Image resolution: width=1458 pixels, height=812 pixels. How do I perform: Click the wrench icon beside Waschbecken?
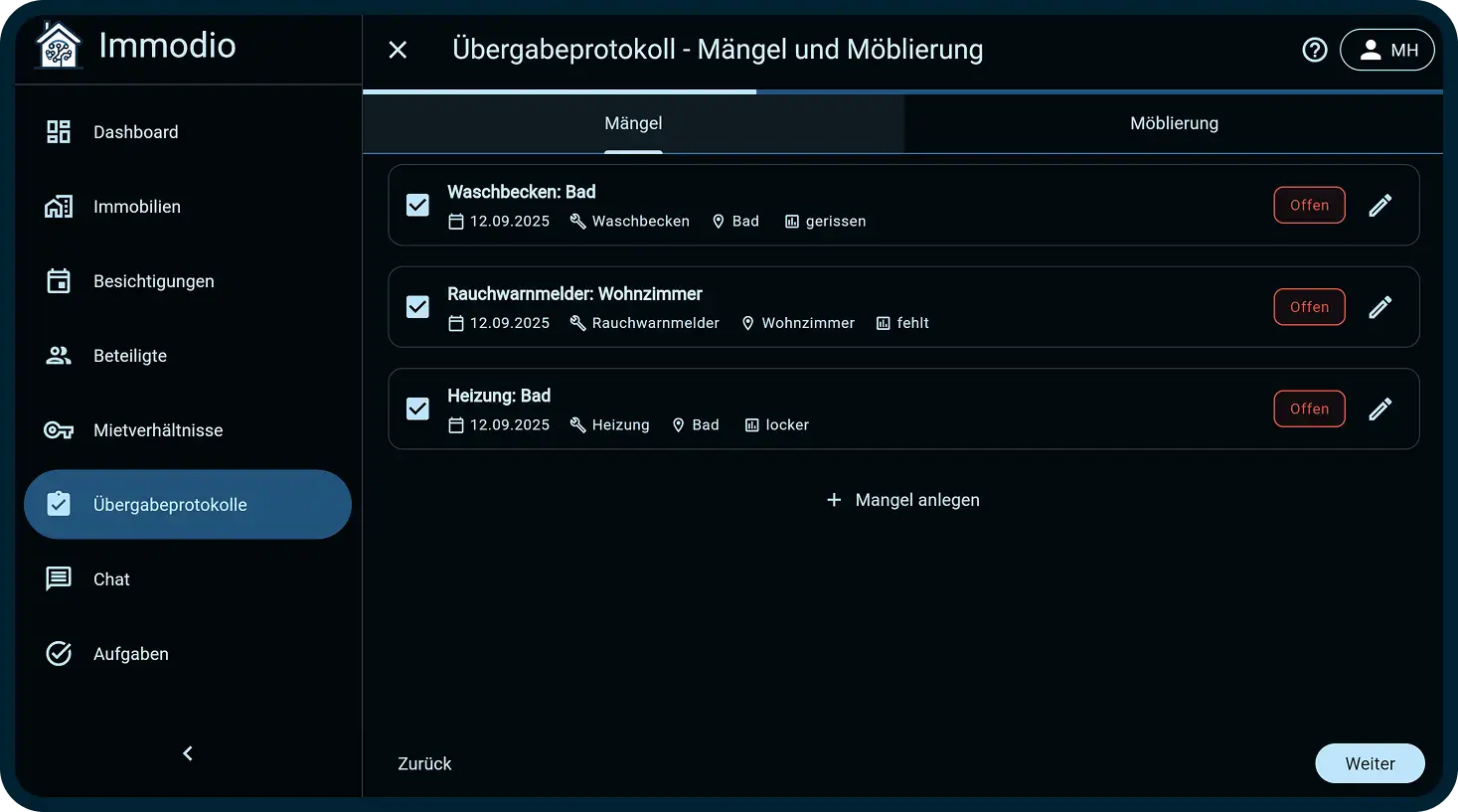[577, 221]
